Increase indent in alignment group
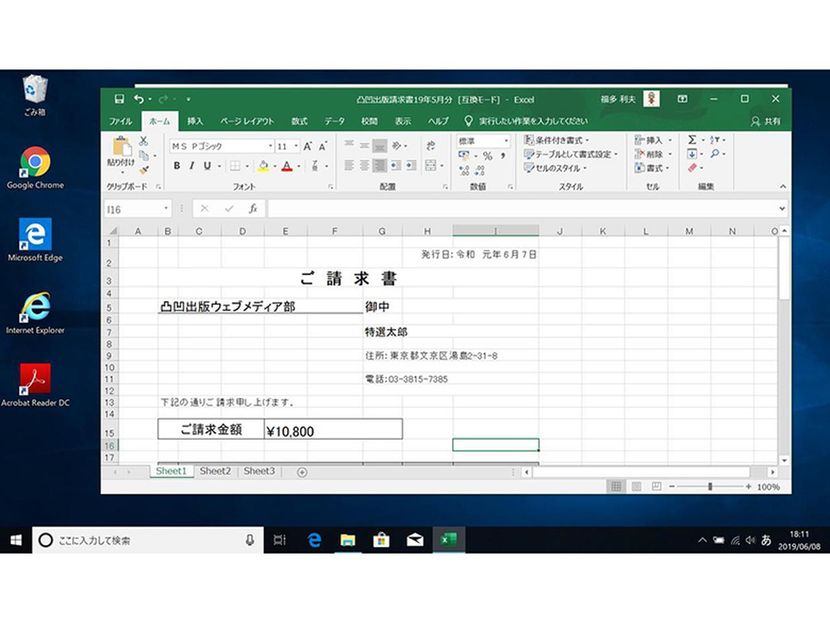Screen dimensions: 830x623 411,166
